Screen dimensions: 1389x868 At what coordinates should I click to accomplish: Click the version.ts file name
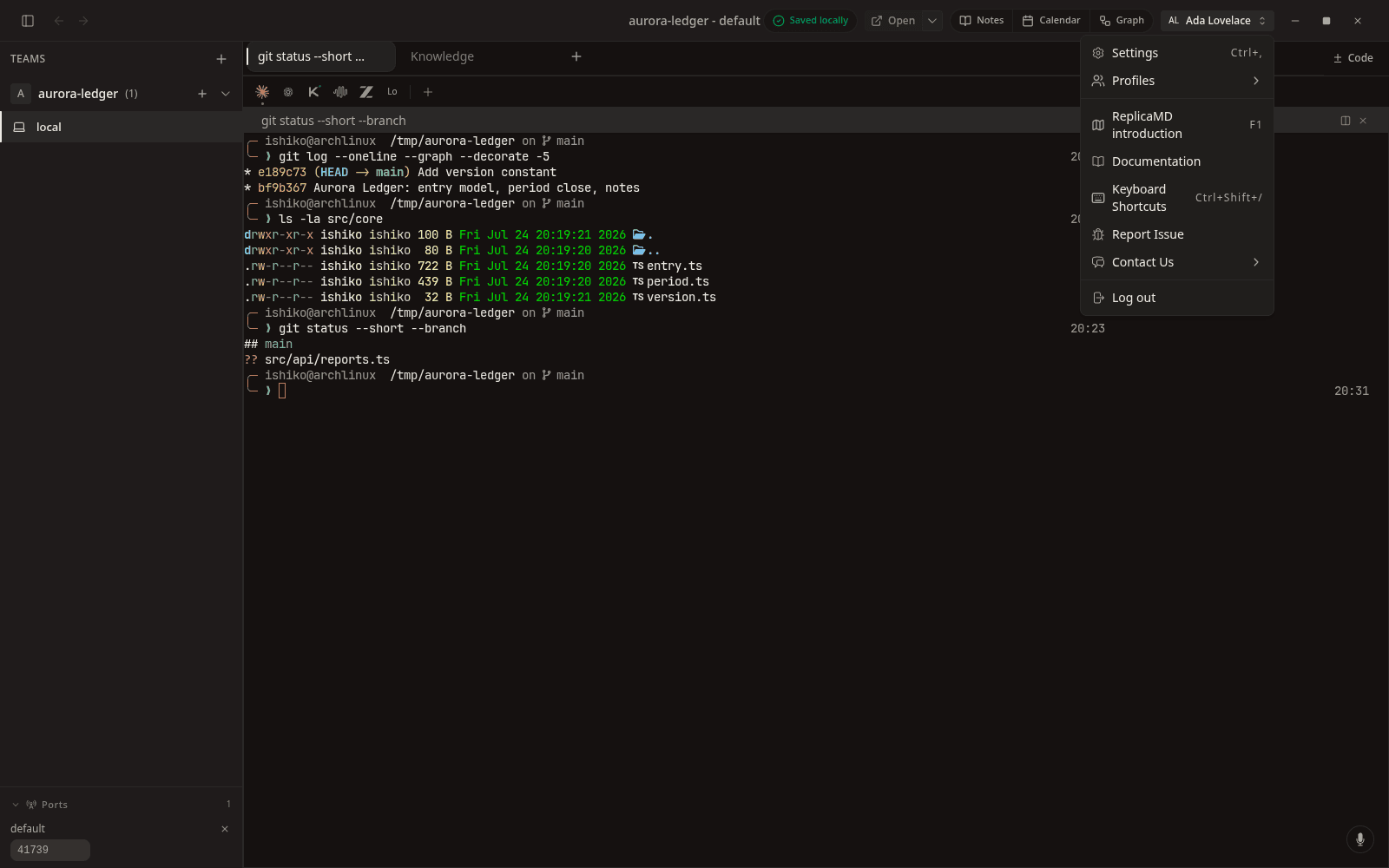click(681, 297)
